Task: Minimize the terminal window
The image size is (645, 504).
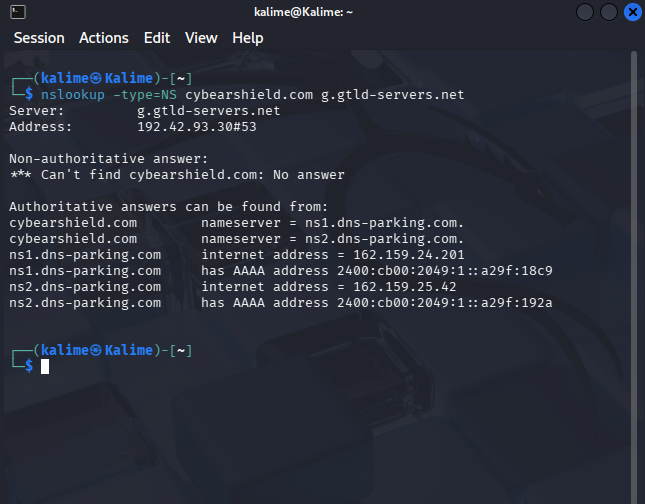Action: click(586, 12)
